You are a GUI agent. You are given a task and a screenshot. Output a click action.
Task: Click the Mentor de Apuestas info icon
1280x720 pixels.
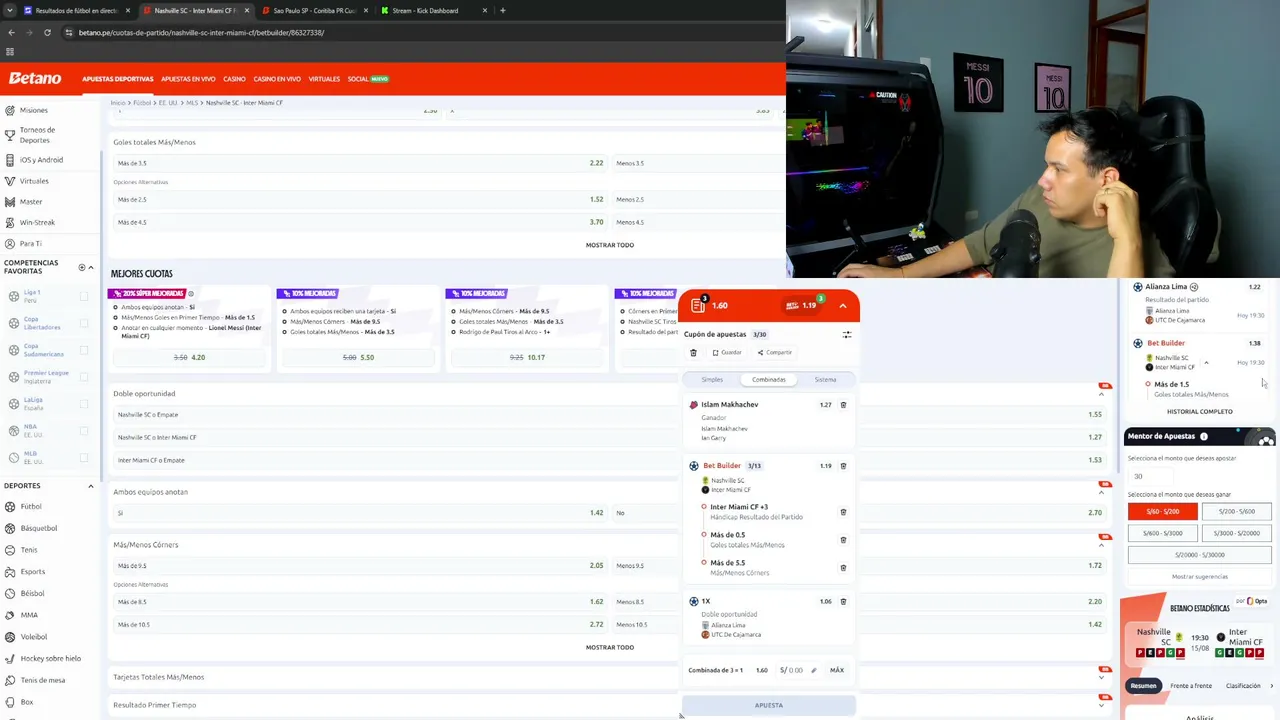tap(1204, 437)
